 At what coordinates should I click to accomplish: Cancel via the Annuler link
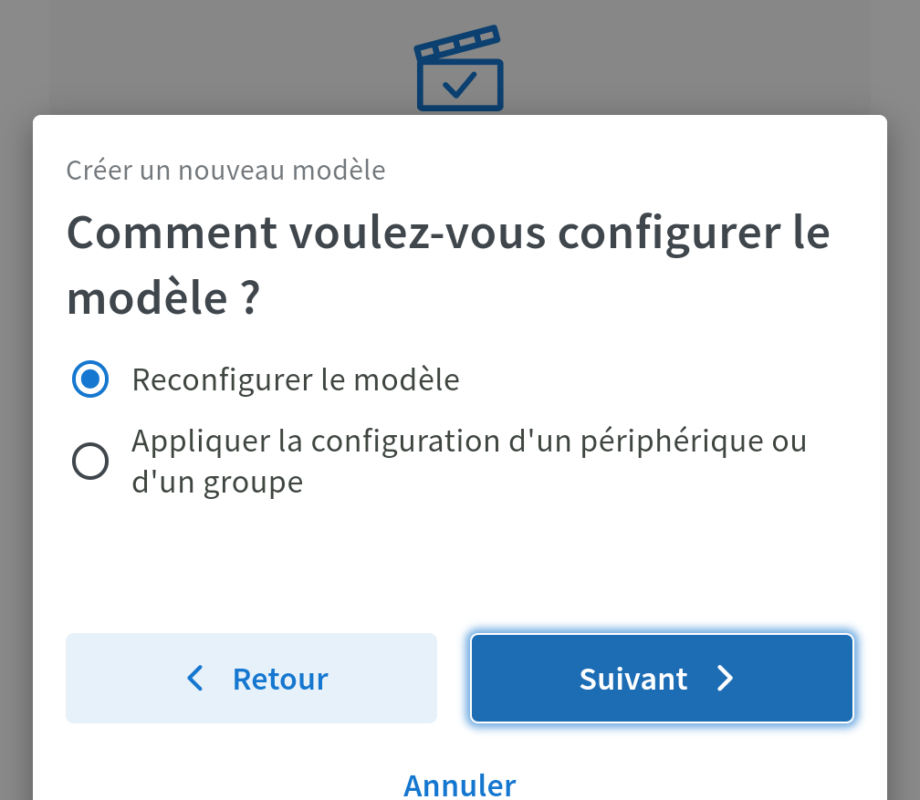tap(460, 785)
